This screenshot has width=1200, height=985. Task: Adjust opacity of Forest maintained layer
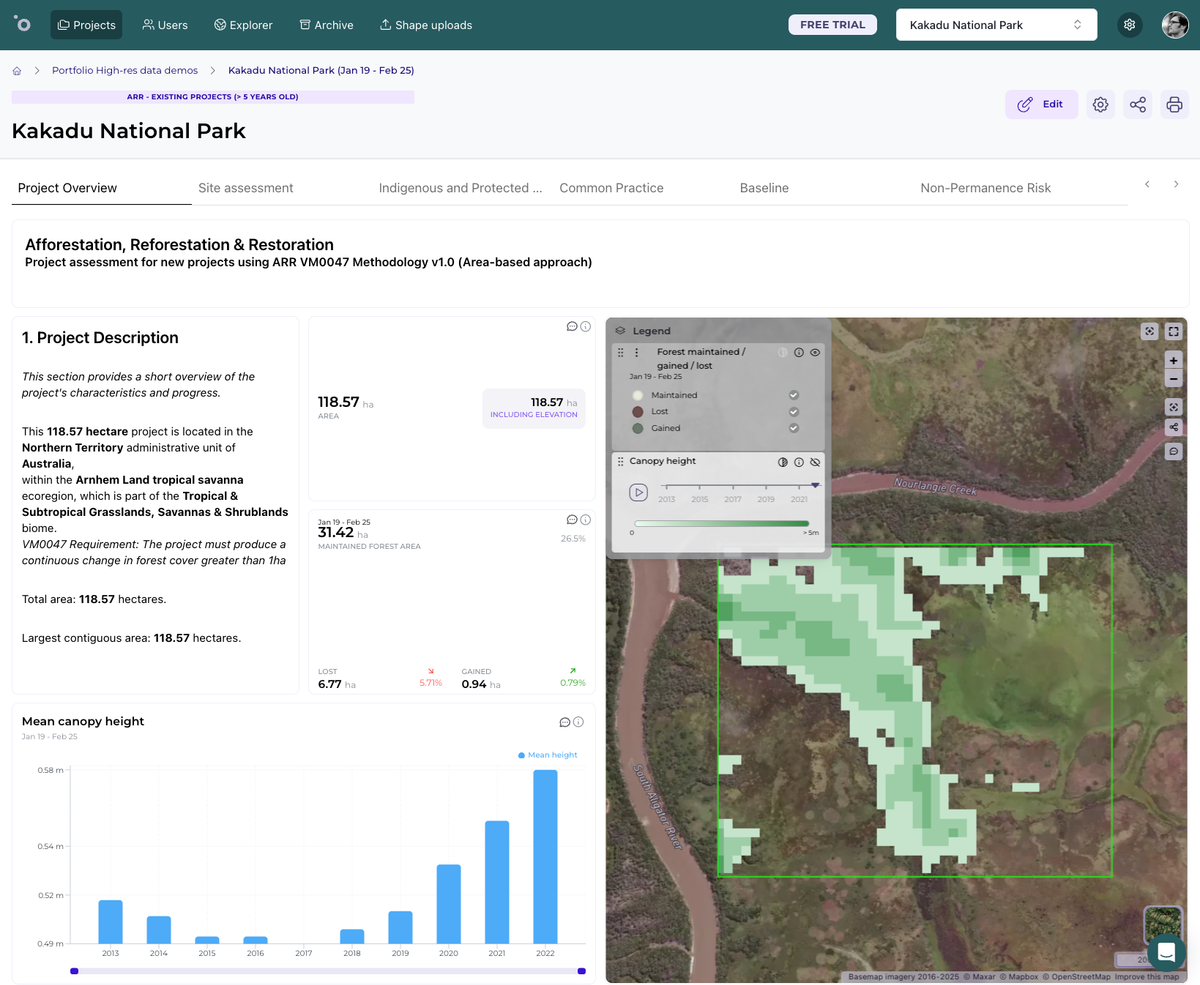[783, 353]
